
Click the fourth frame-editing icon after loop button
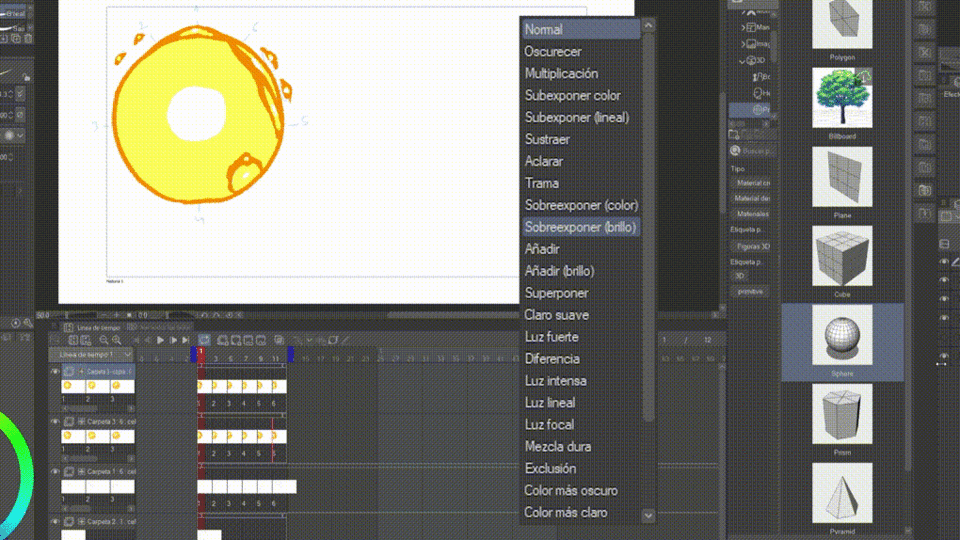click(261, 340)
